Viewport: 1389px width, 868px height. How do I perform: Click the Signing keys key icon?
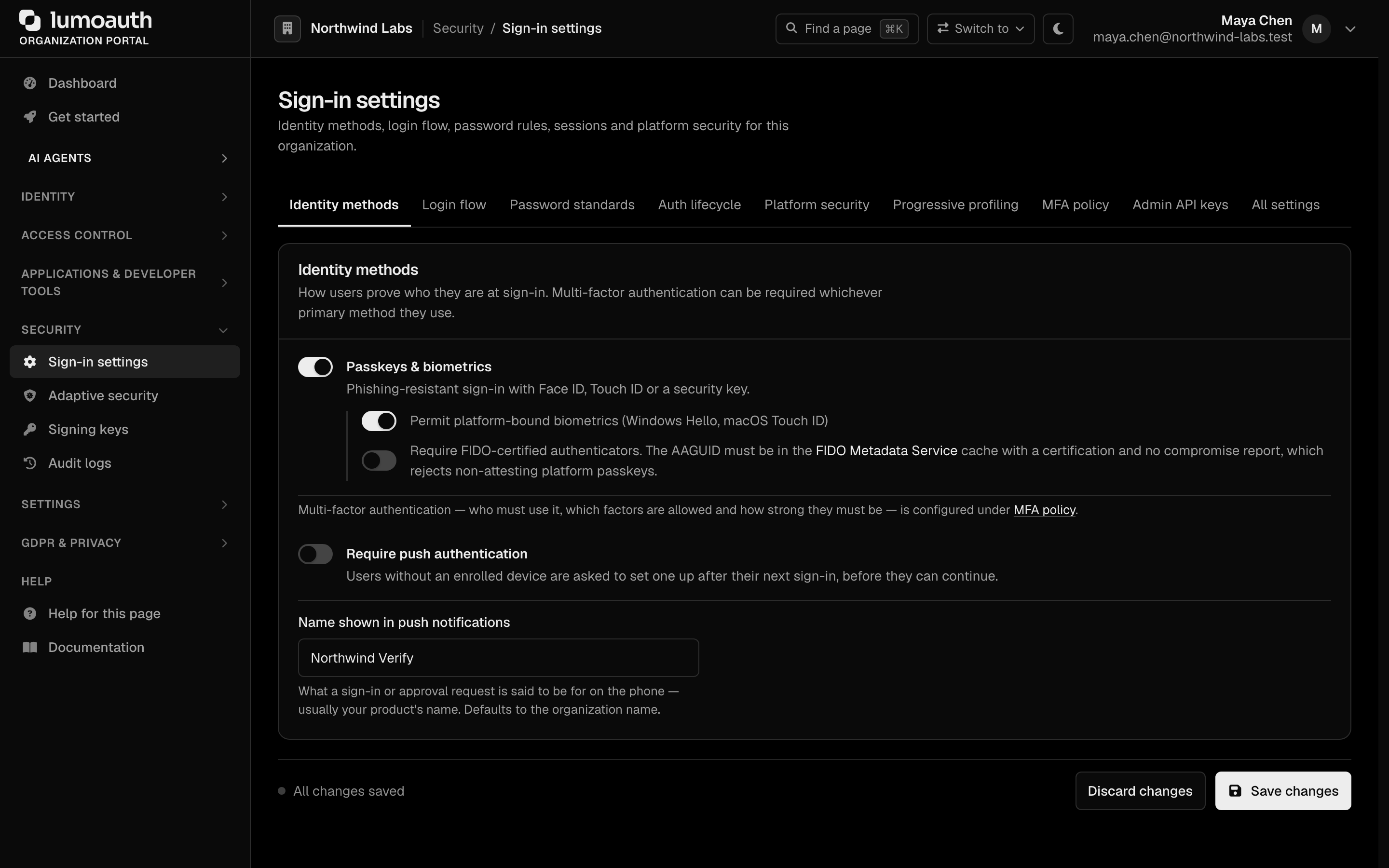click(x=30, y=429)
